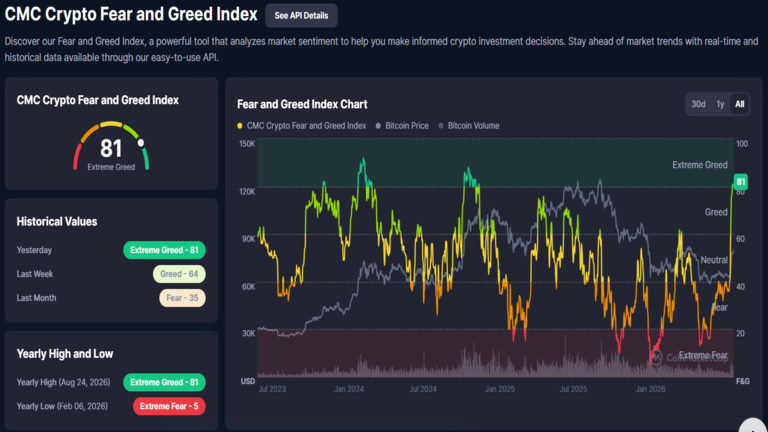Open the See API Details button
The image size is (768, 432).
301,16
